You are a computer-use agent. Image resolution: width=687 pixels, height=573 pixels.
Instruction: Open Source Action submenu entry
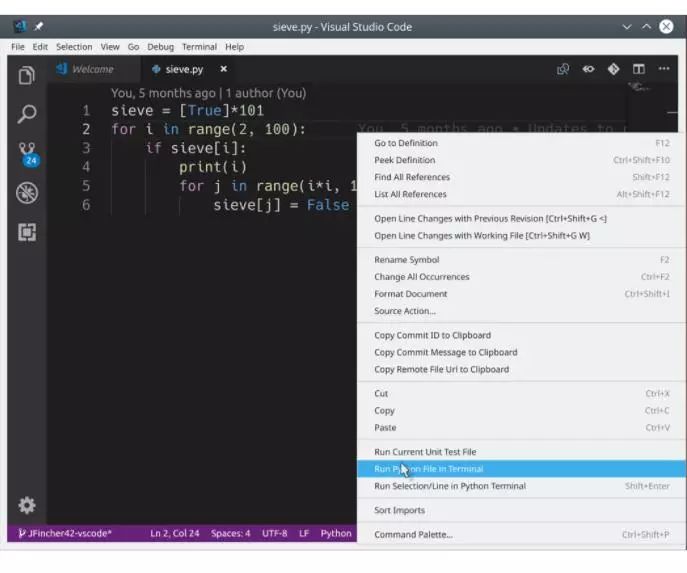click(521, 311)
